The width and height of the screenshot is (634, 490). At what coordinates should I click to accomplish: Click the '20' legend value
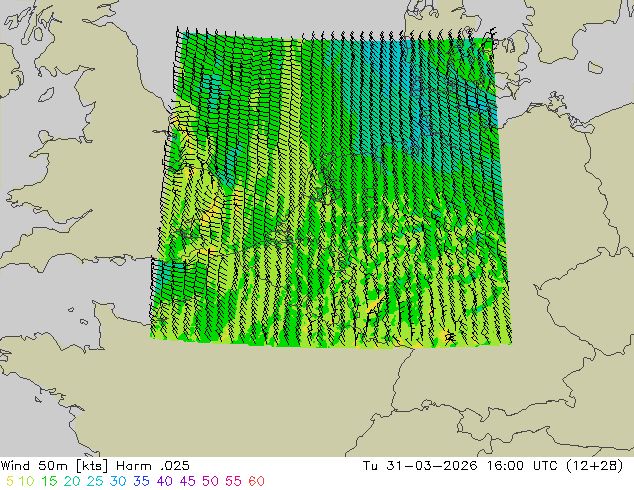[x=72, y=481]
